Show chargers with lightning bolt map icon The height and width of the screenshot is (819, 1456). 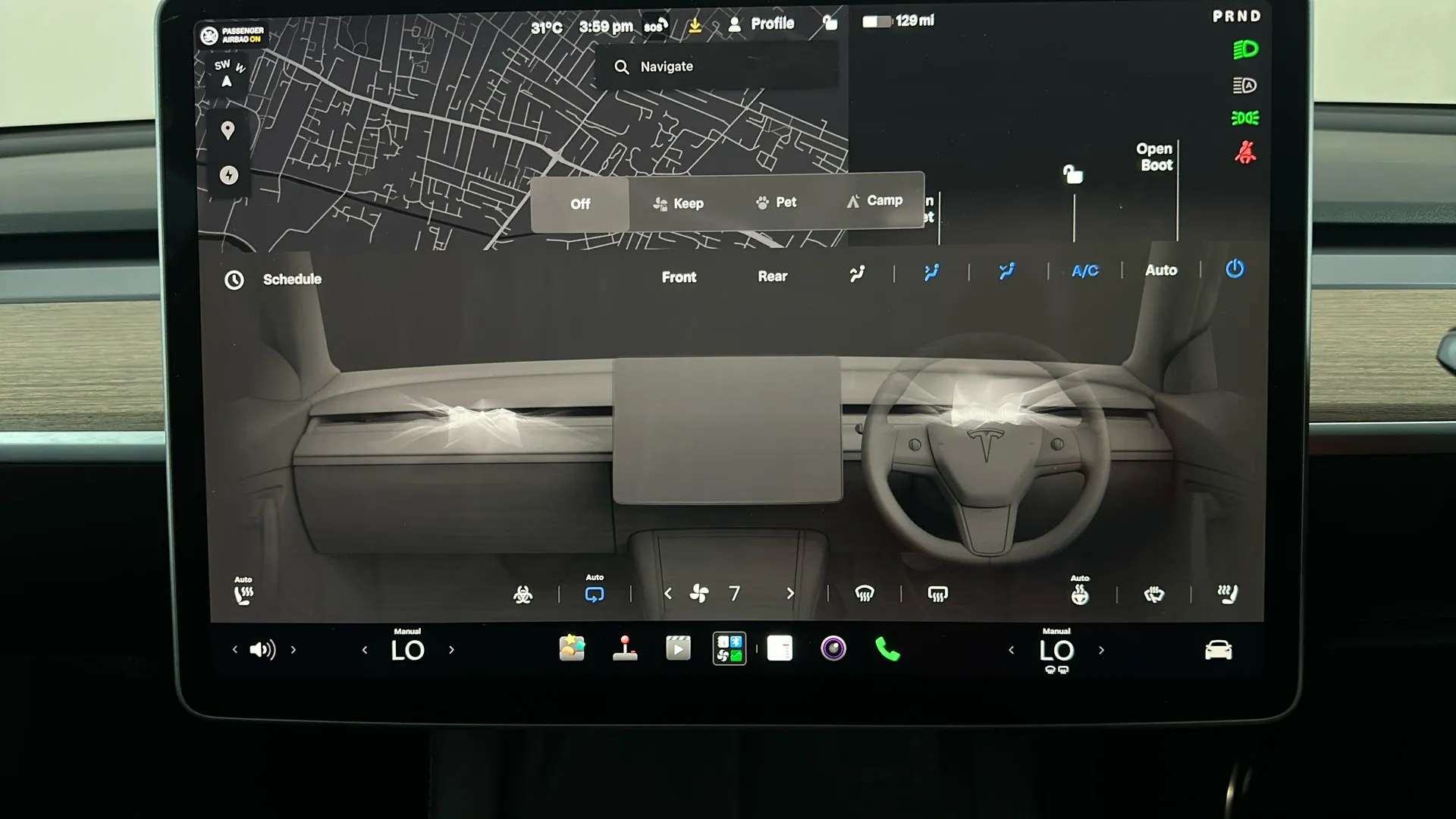[x=229, y=175]
